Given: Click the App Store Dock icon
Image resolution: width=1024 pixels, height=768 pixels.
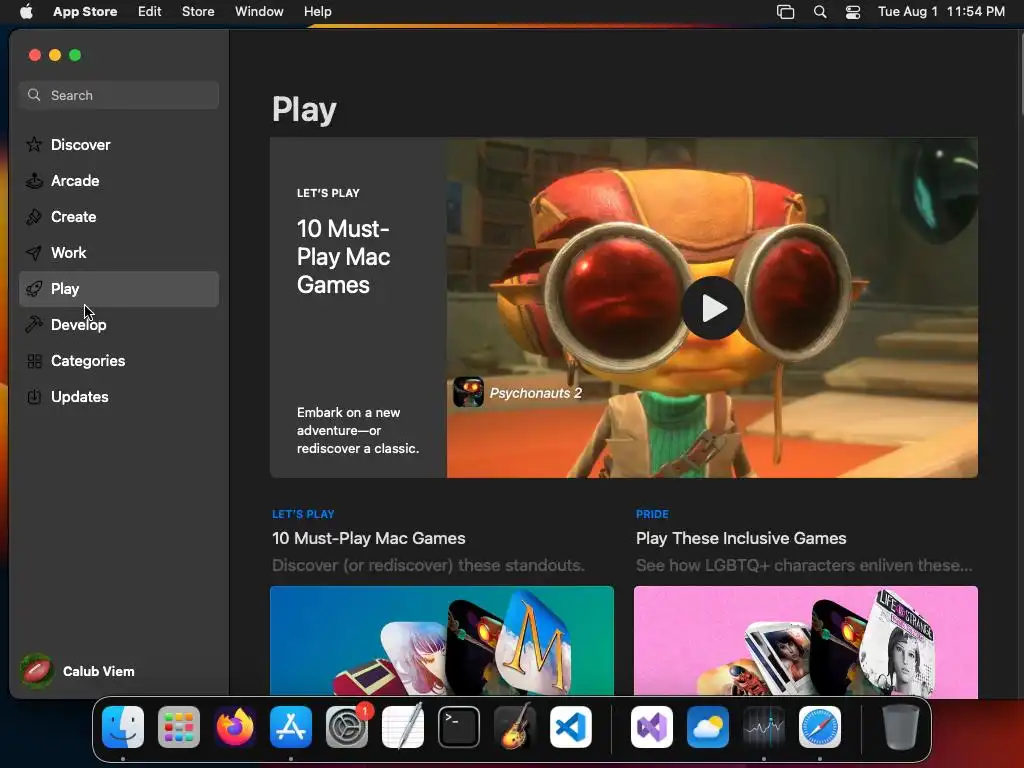Looking at the screenshot, I should pos(291,727).
